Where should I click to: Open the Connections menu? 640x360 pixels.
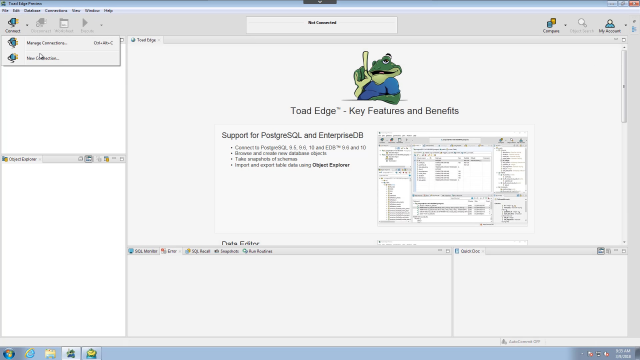pyautogui.click(x=56, y=11)
